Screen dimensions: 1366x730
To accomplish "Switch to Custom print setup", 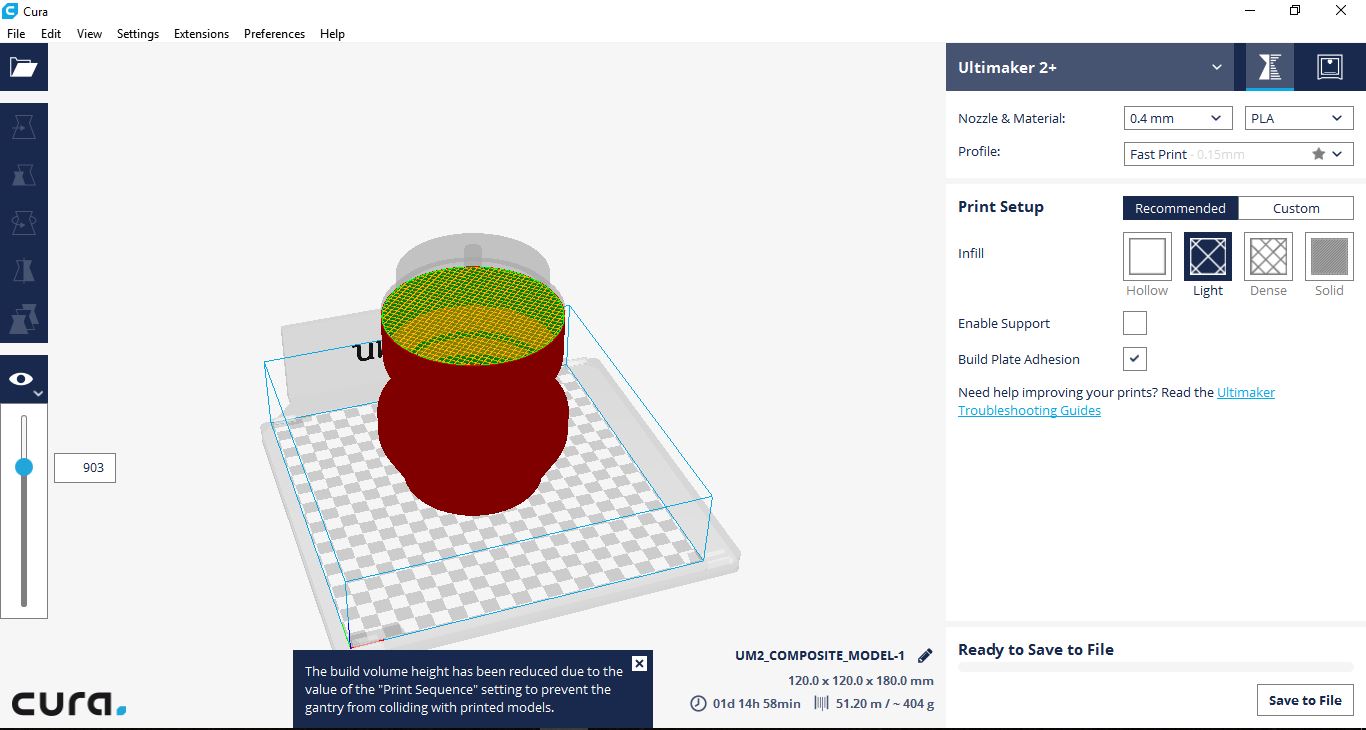I will [x=1296, y=208].
